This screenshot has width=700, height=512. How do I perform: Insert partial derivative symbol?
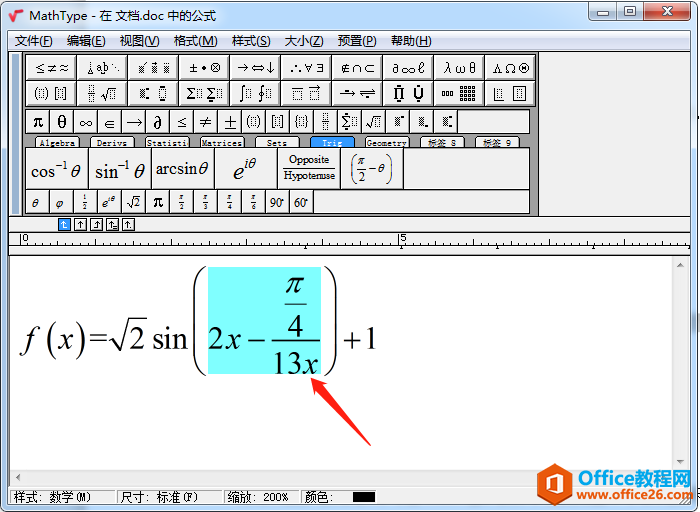pyautogui.click(x=158, y=121)
